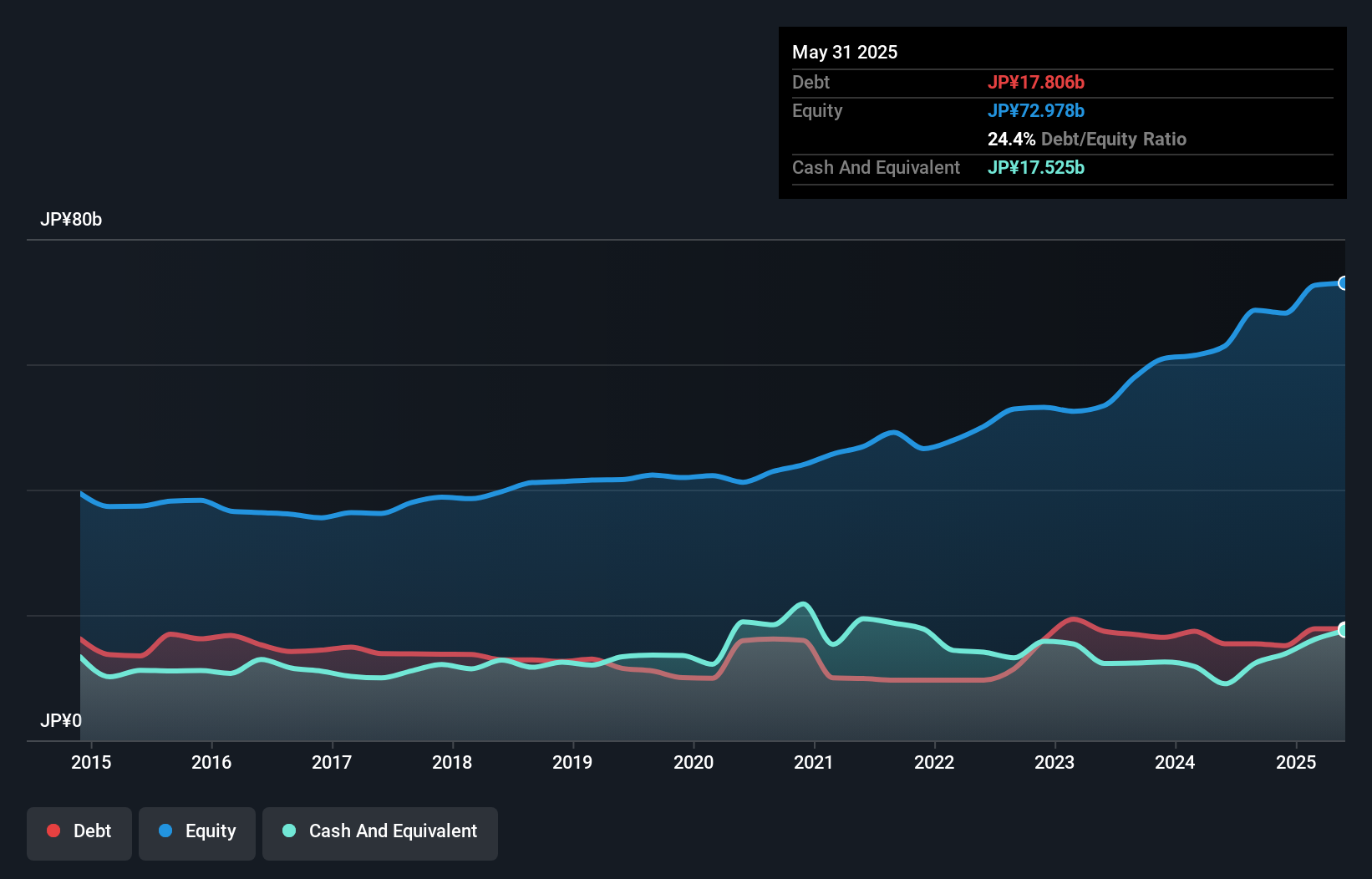Click the JP¥17.806b Debt value link
The width and height of the screenshot is (1372, 879).
click(1037, 82)
